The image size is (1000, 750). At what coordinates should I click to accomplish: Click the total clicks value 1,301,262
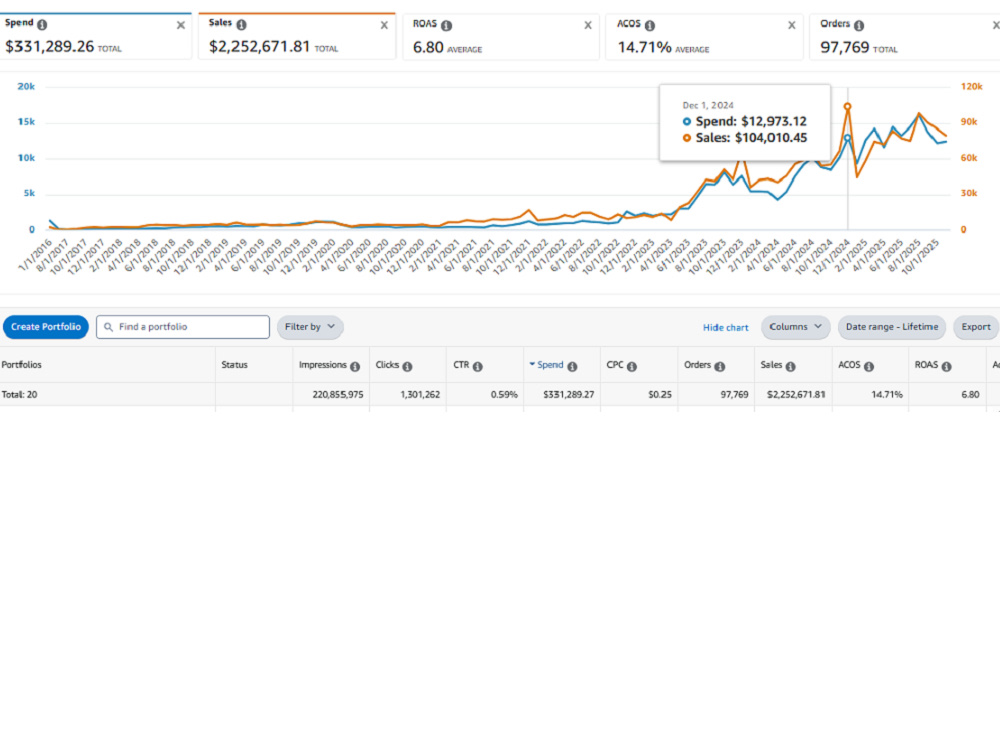(420, 395)
